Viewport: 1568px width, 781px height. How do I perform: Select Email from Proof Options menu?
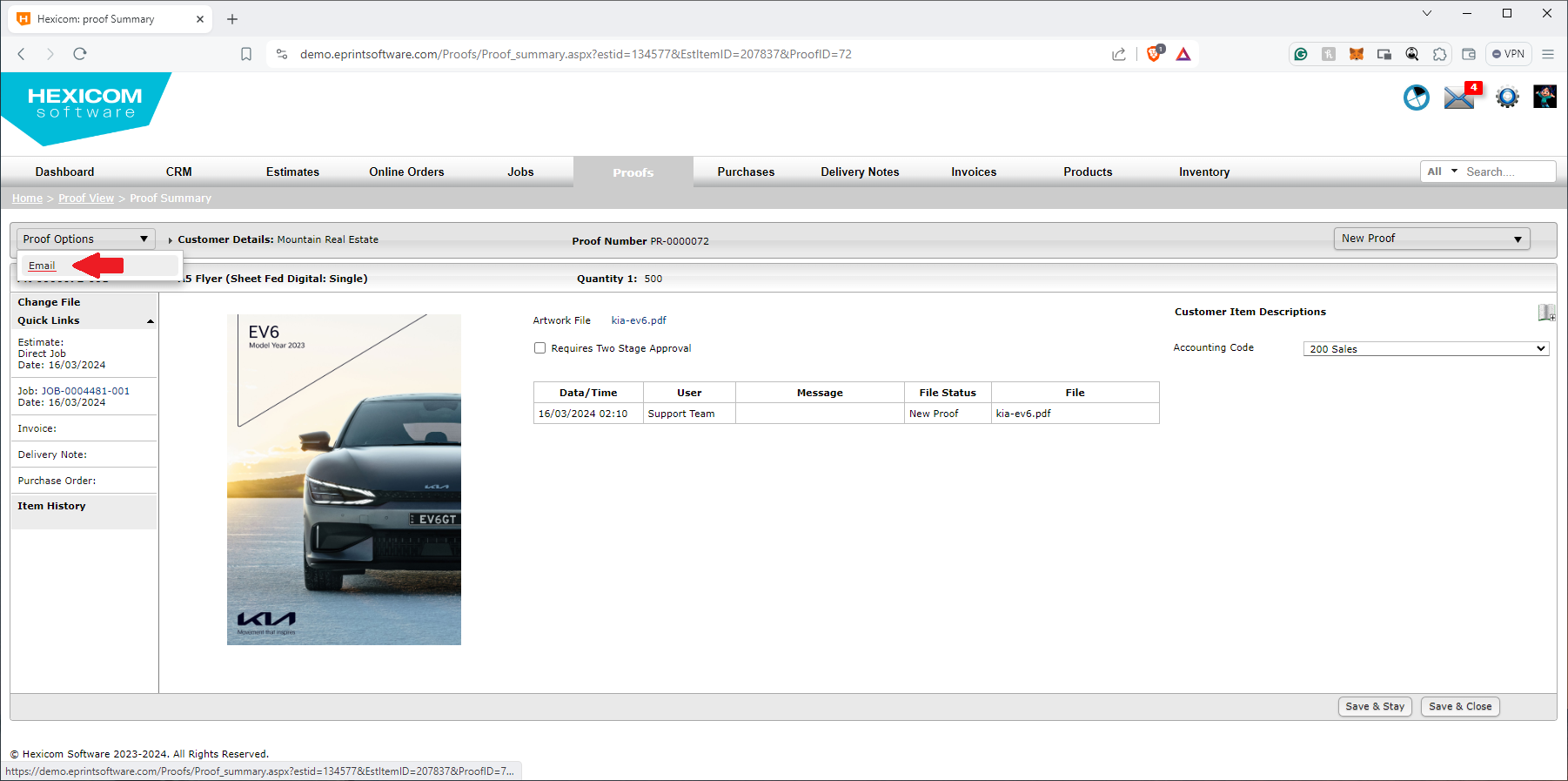click(42, 266)
